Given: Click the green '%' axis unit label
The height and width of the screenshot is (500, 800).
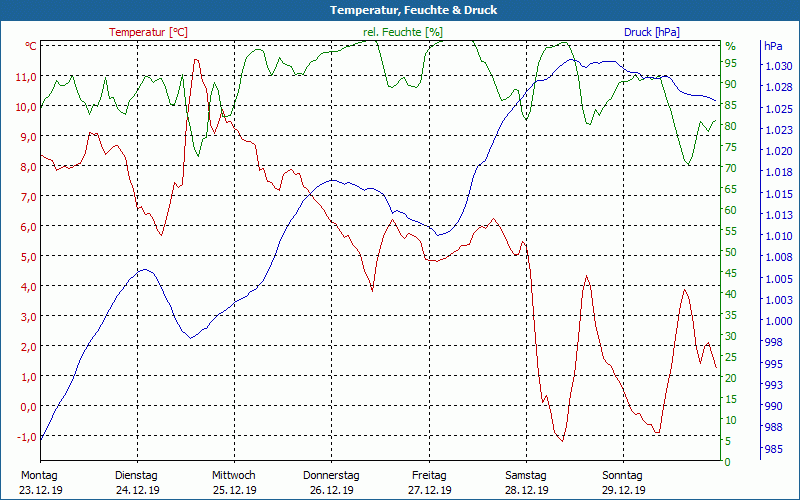Looking at the screenshot, I should click(x=731, y=46).
